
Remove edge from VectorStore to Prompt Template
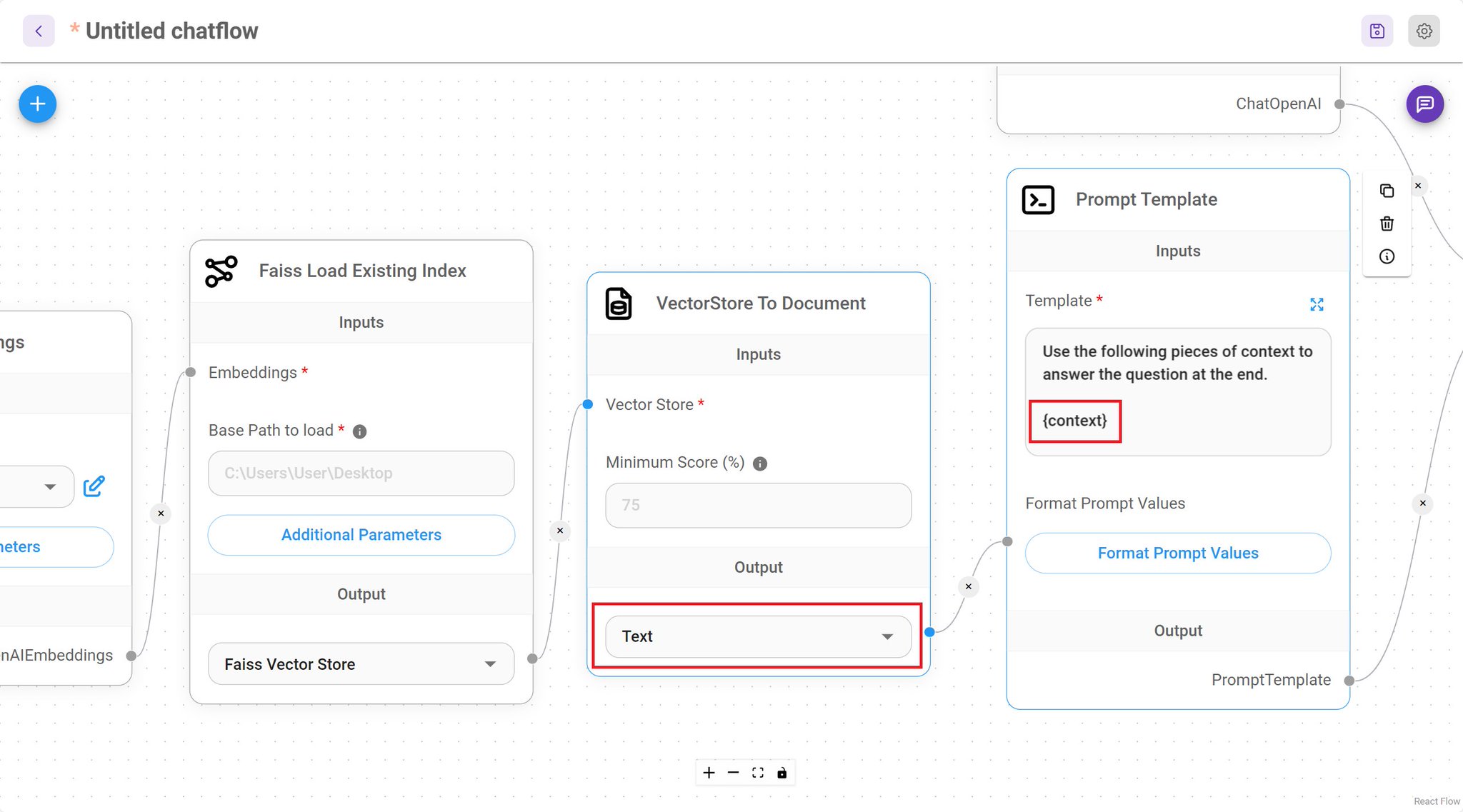point(969,587)
